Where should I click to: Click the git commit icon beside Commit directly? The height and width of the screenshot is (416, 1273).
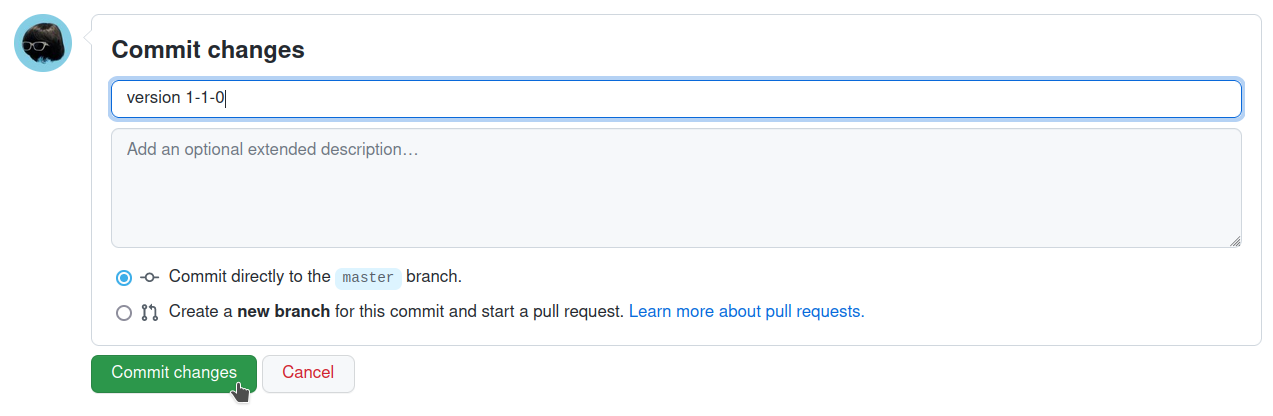pos(150,277)
